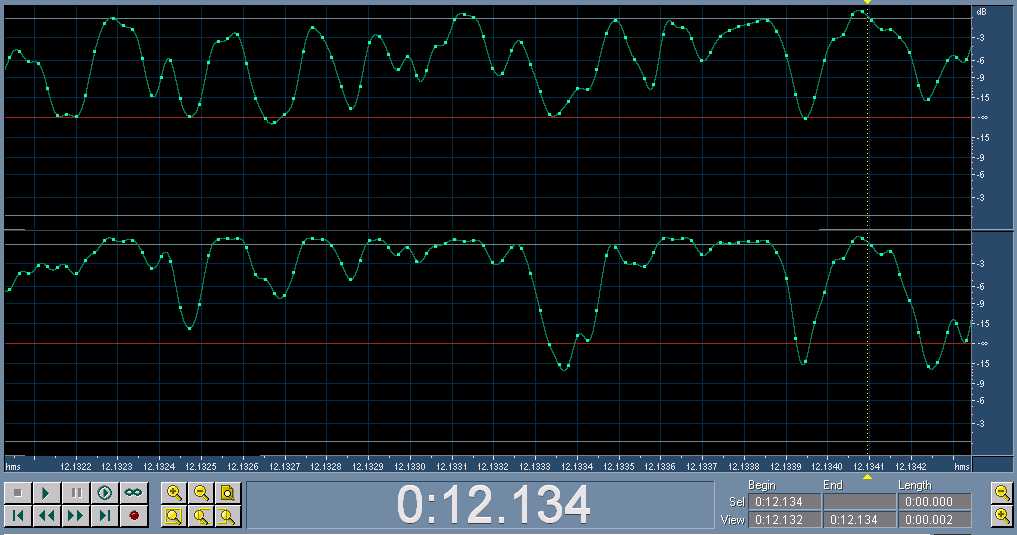The width and height of the screenshot is (1017, 535).
Task: Start playback with the Play button
Action: pyautogui.click(x=46, y=493)
